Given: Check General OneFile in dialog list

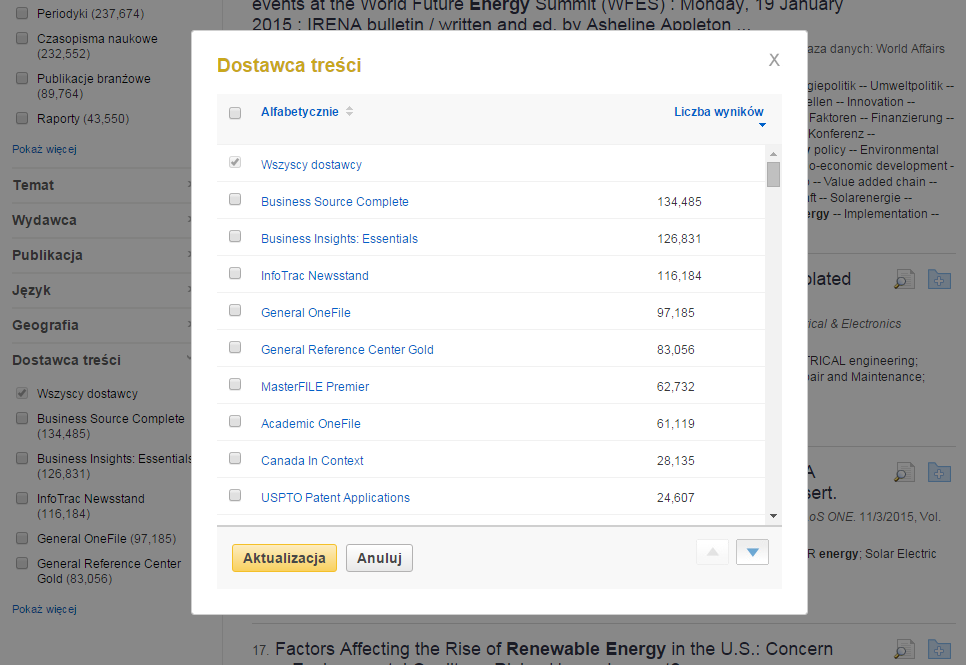Looking at the screenshot, I should (235, 310).
